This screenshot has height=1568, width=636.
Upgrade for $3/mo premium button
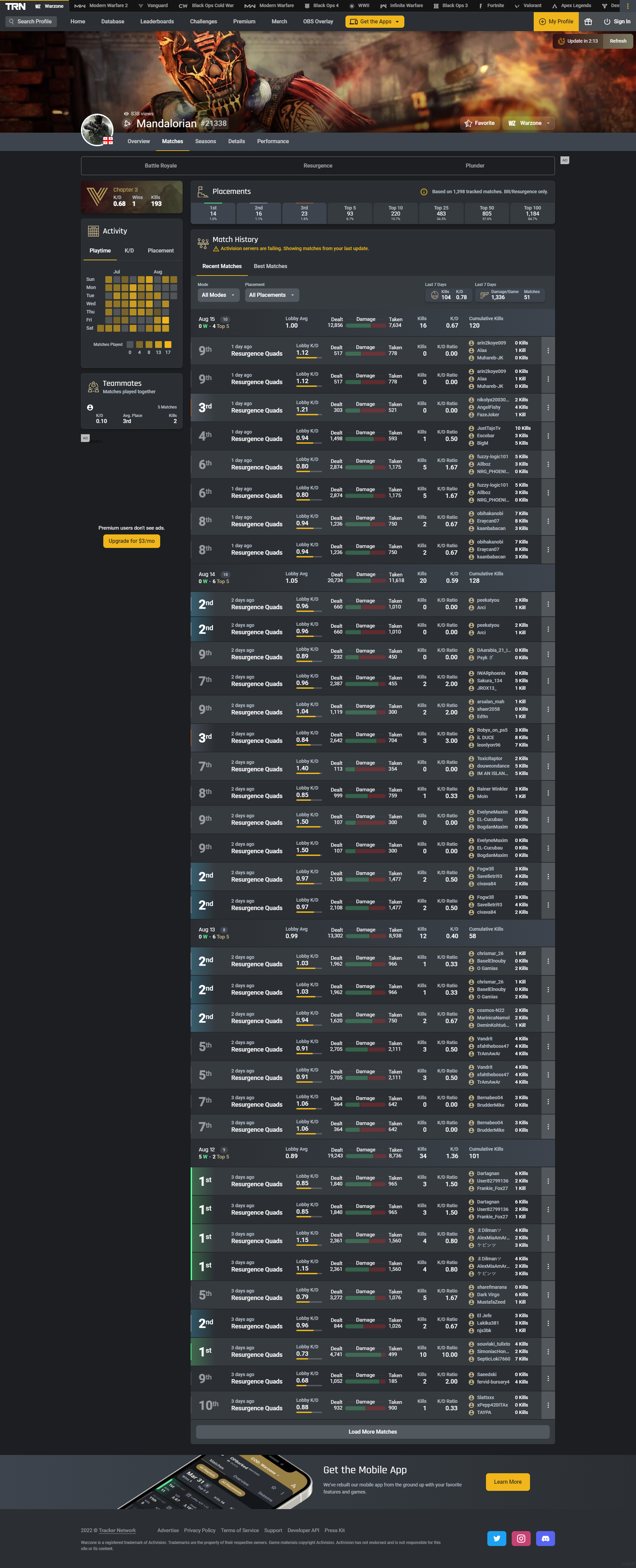coord(132,541)
